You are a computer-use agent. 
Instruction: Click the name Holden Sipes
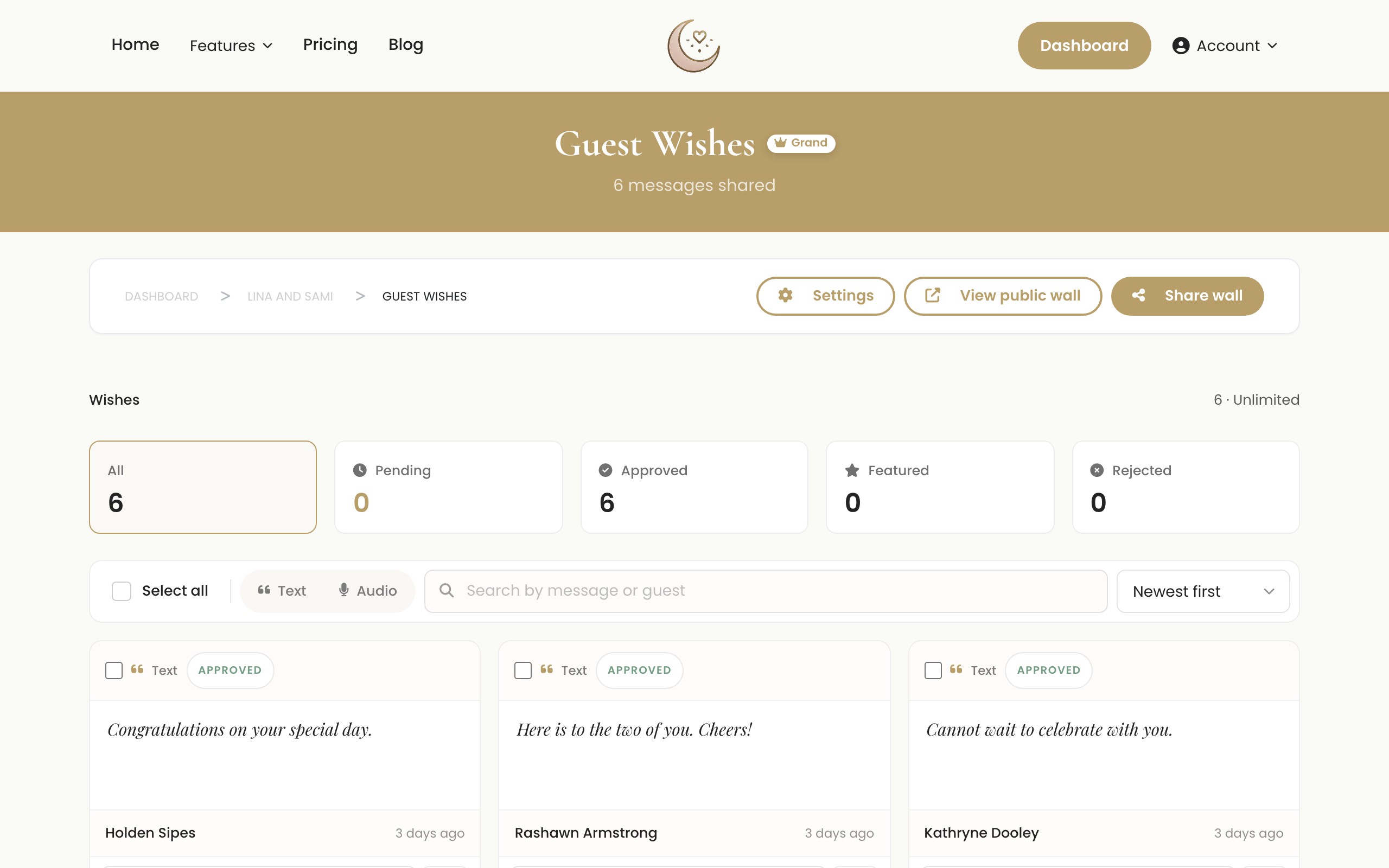tap(150, 833)
